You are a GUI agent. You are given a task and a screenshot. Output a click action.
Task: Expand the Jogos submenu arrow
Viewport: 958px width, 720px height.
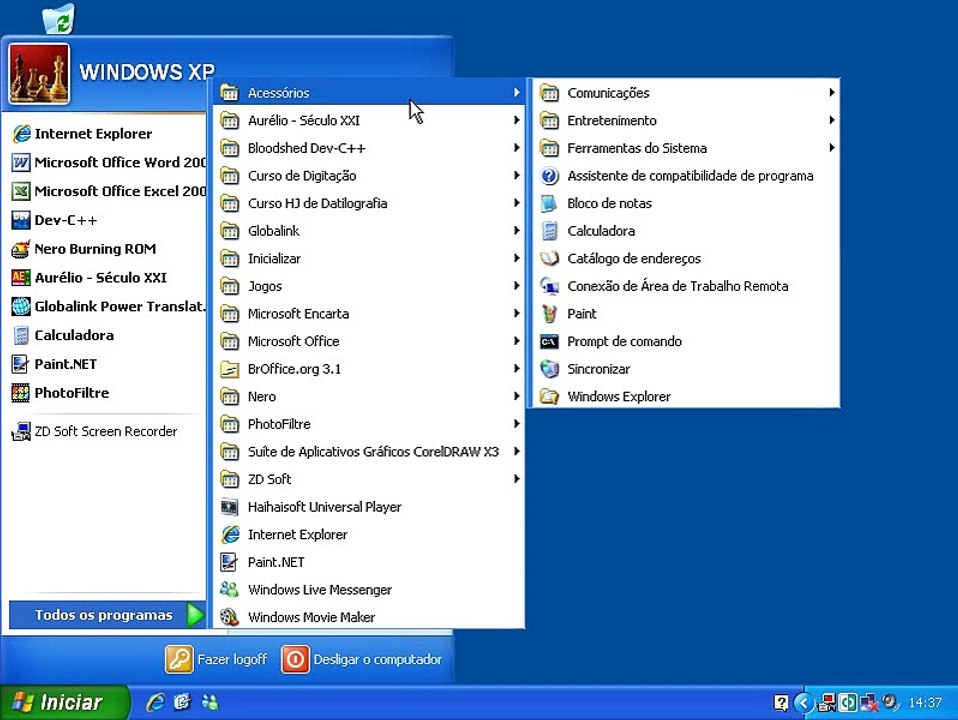(517, 286)
